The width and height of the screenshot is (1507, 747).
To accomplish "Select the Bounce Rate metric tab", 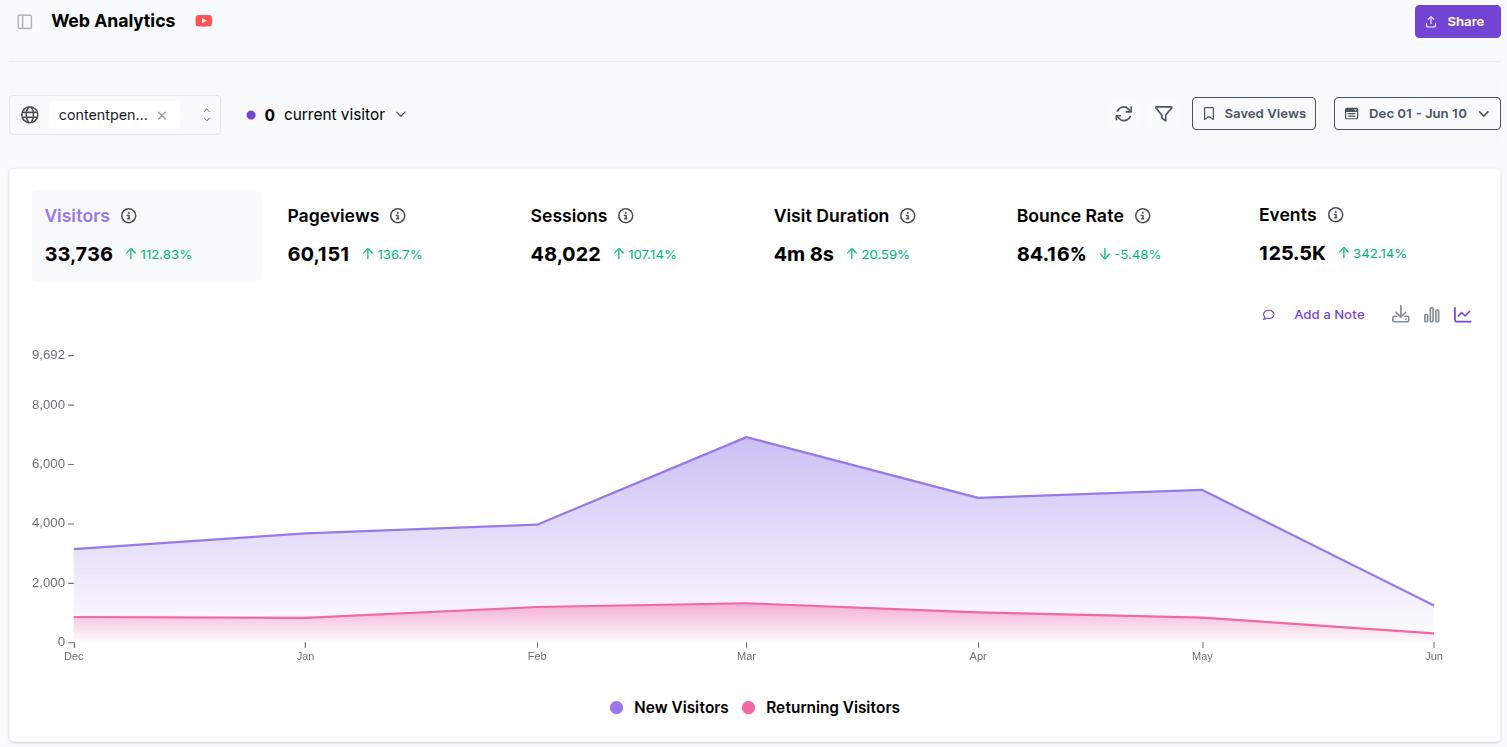I will coord(1118,236).
